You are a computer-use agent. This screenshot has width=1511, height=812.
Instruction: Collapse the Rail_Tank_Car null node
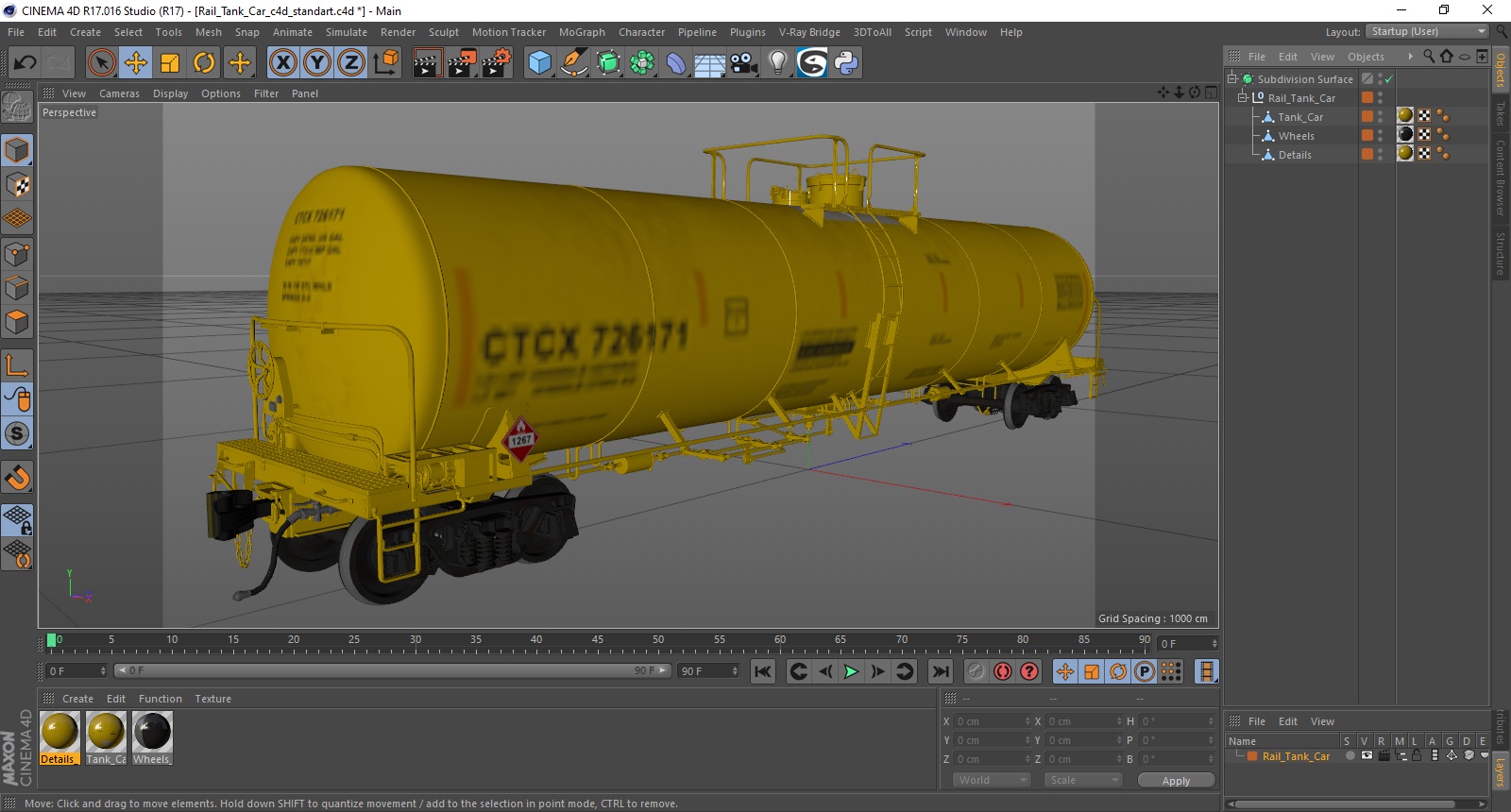[1243, 98]
